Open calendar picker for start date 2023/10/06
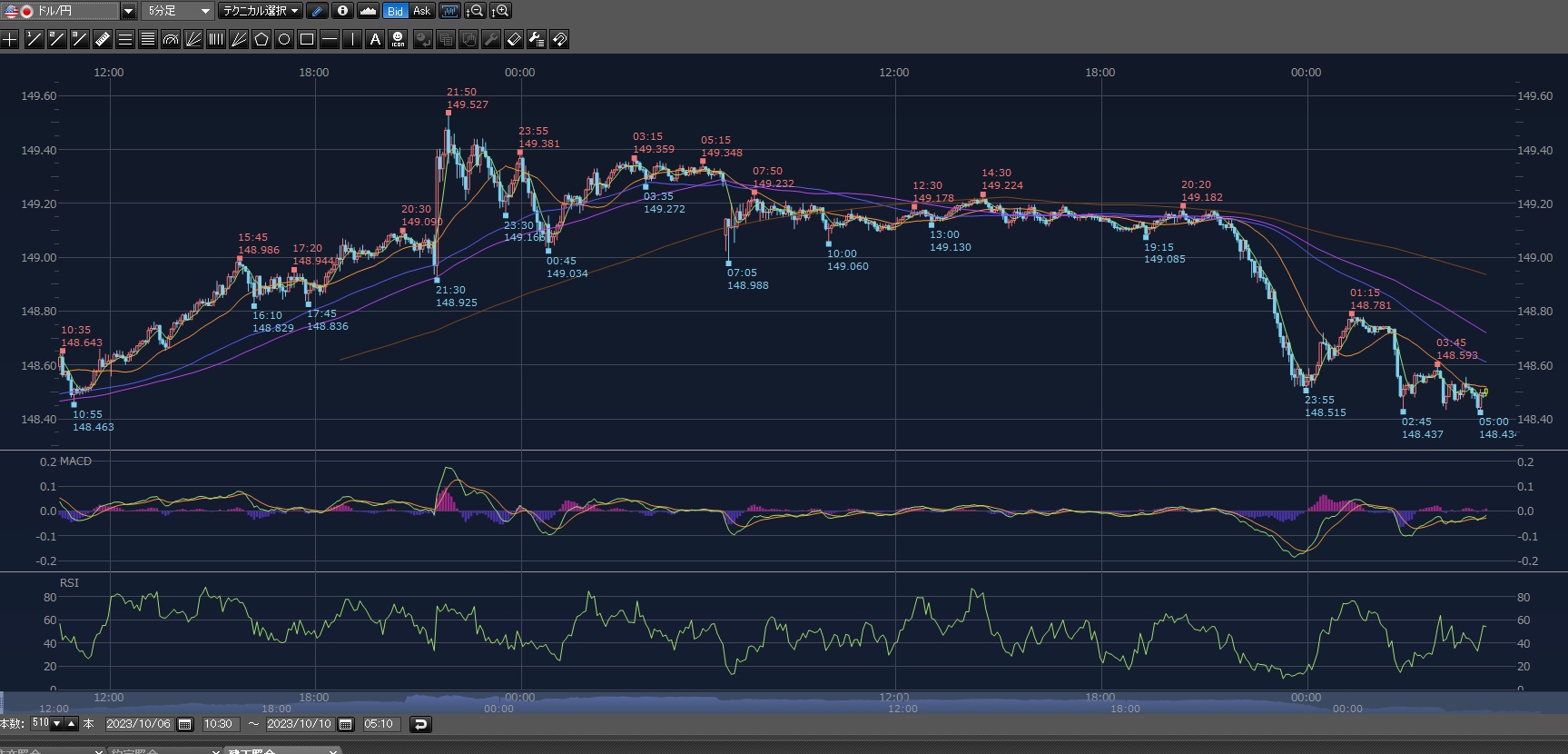 coord(185,724)
